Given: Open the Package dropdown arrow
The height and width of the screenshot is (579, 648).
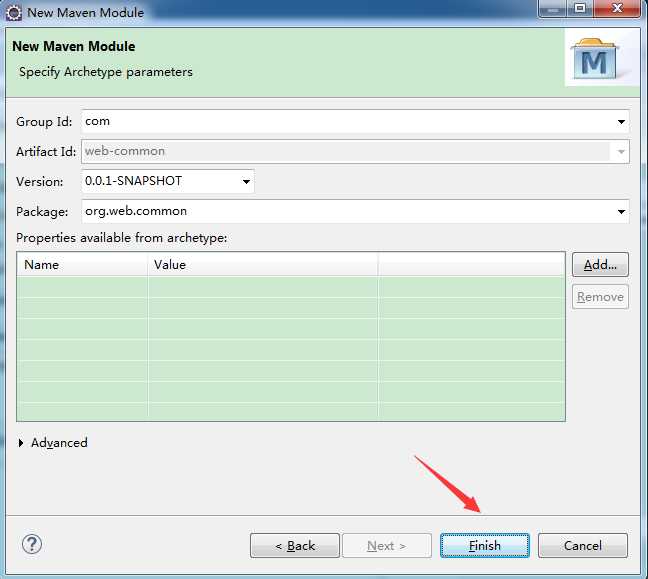Looking at the screenshot, I should pyautogui.click(x=621, y=212).
